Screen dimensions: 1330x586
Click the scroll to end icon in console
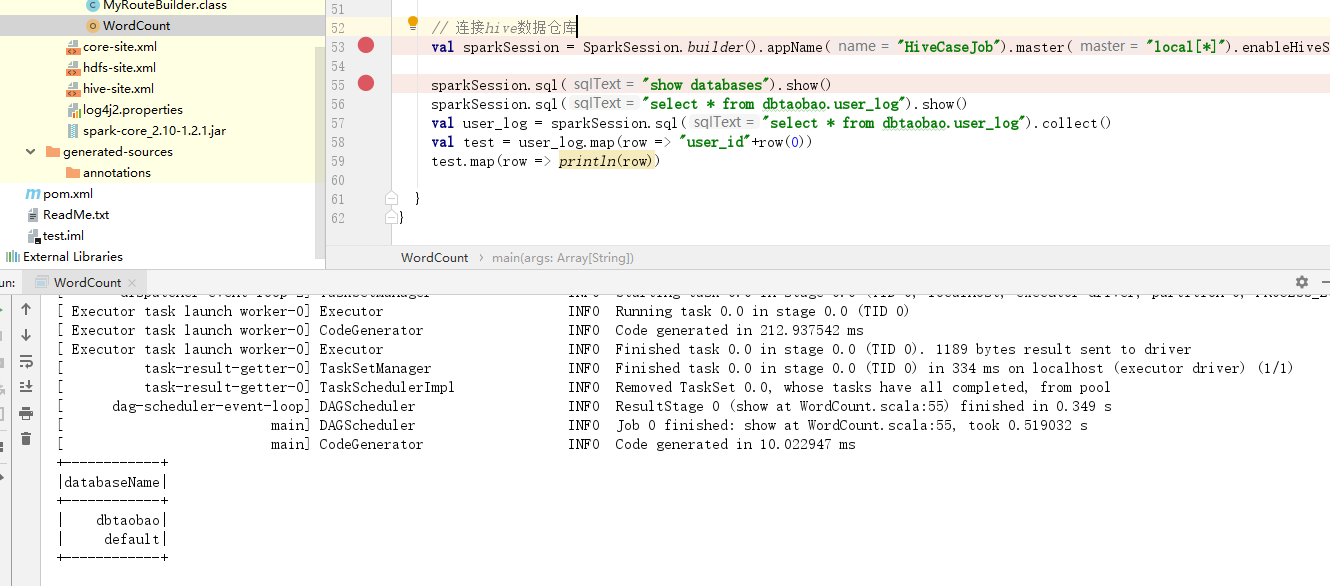pyautogui.click(x=26, y=387)
